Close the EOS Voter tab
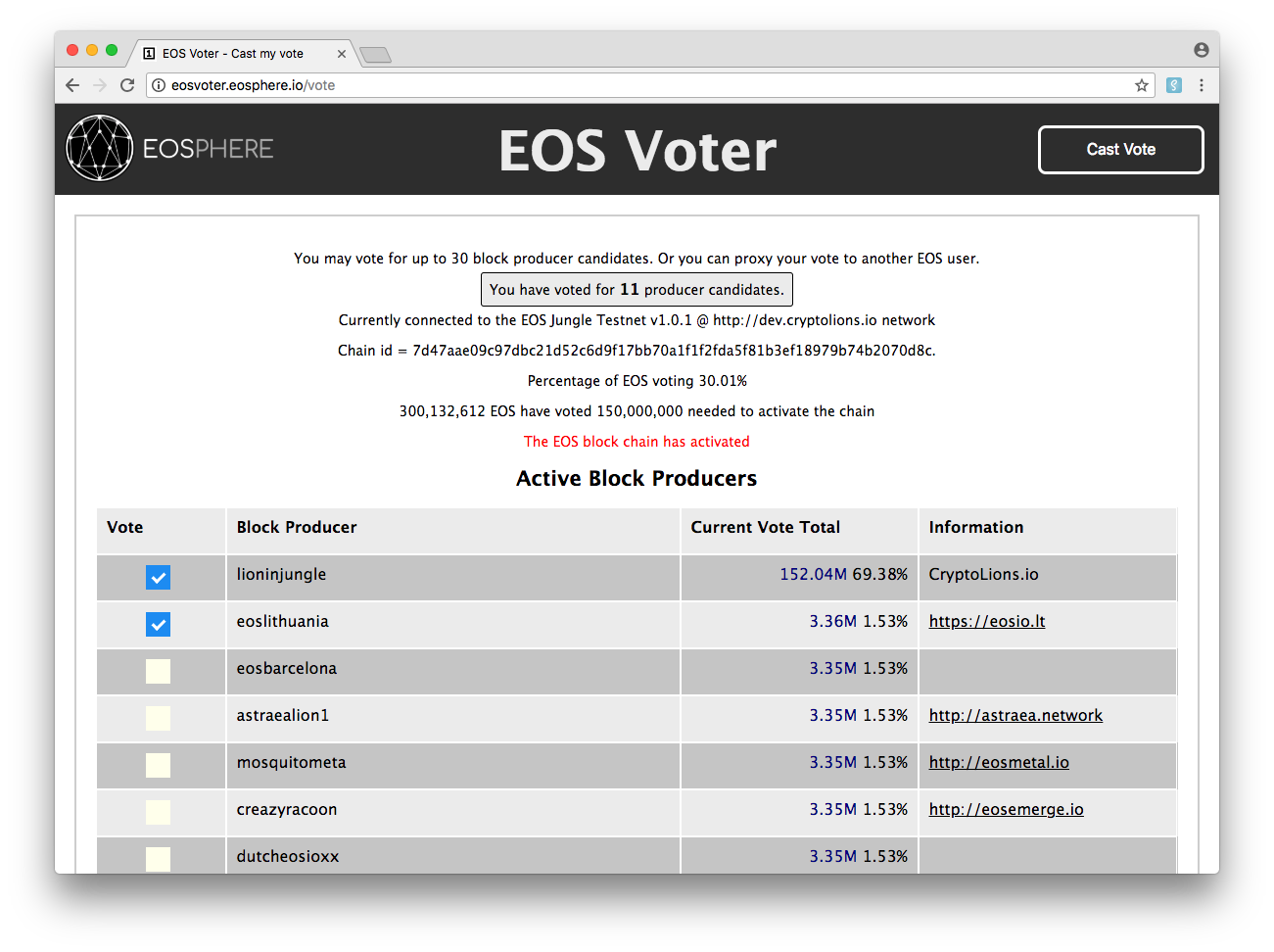This screenshot has height=952, width=1274. pyautogui.click(x=342, y=54)
